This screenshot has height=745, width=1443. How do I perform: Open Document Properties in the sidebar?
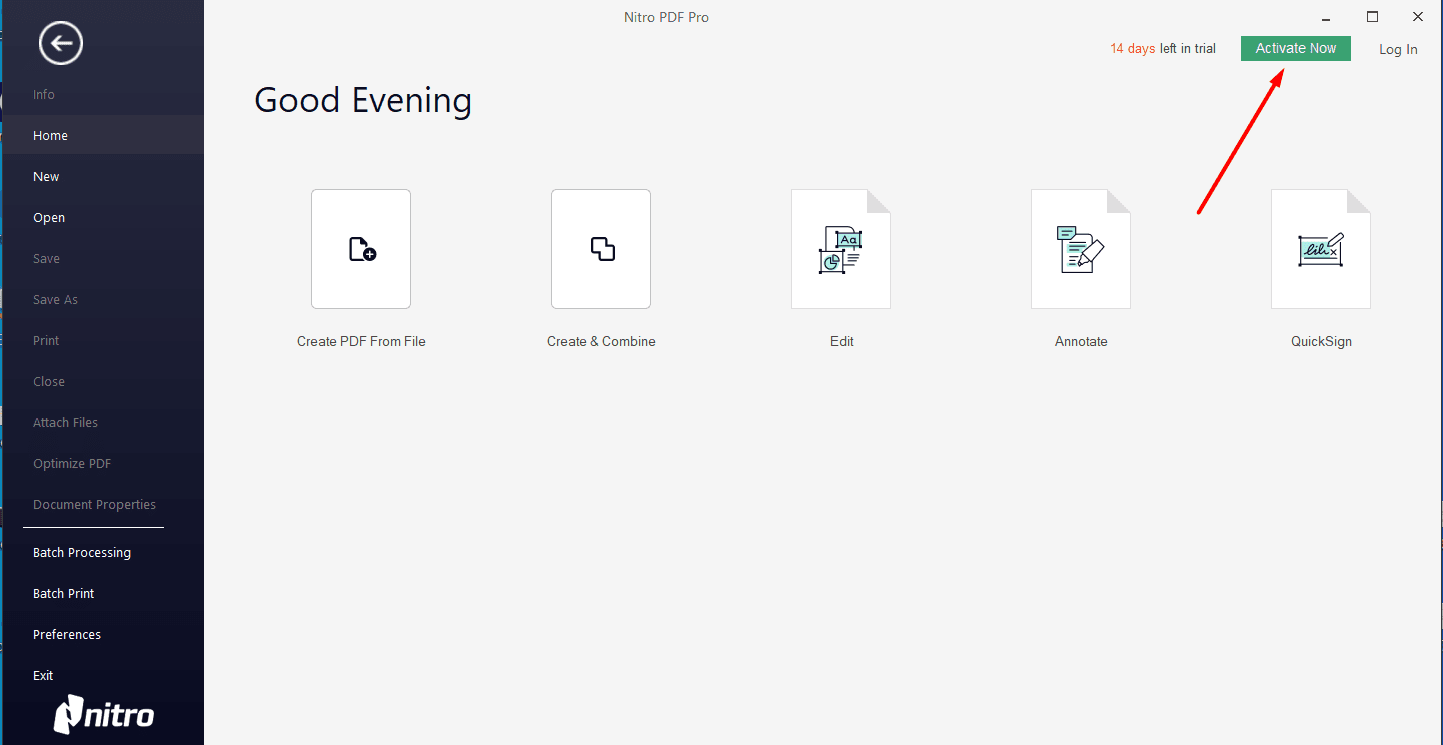coord(94,505)
